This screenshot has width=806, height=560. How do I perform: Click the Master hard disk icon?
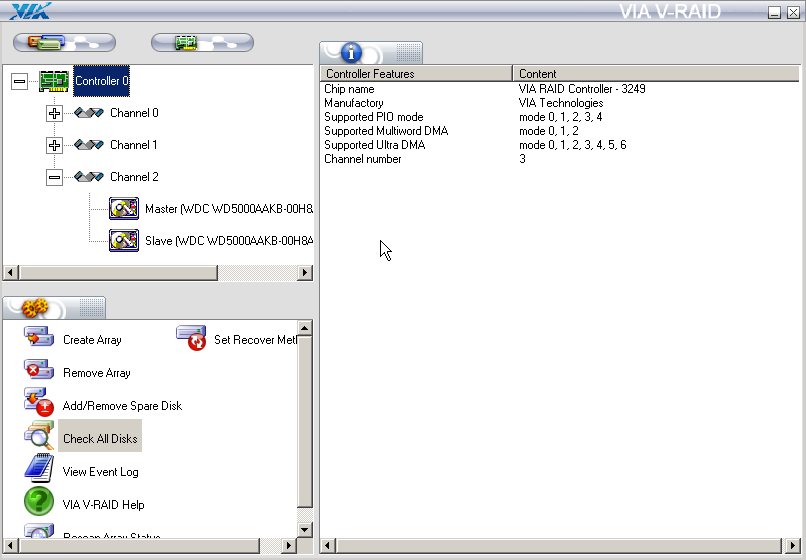click(124, 208)
